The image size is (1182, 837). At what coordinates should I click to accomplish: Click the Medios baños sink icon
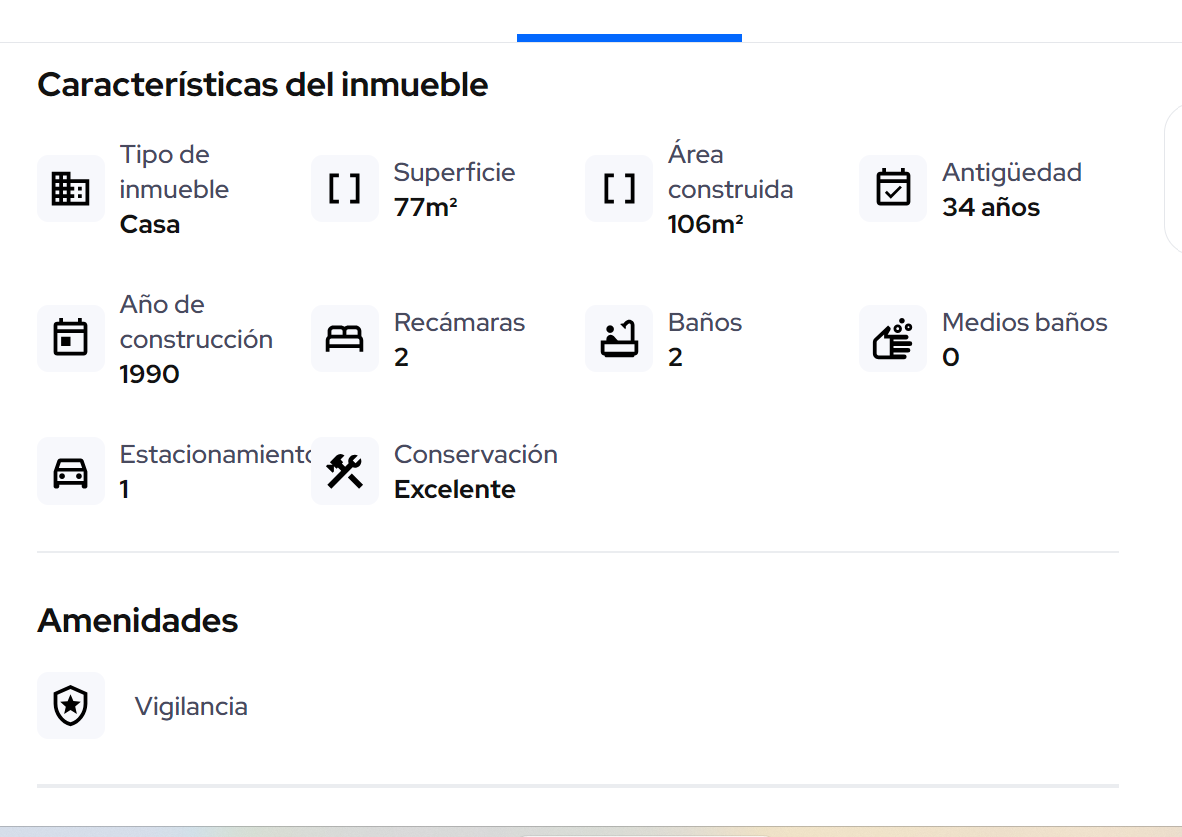[892, 339]
